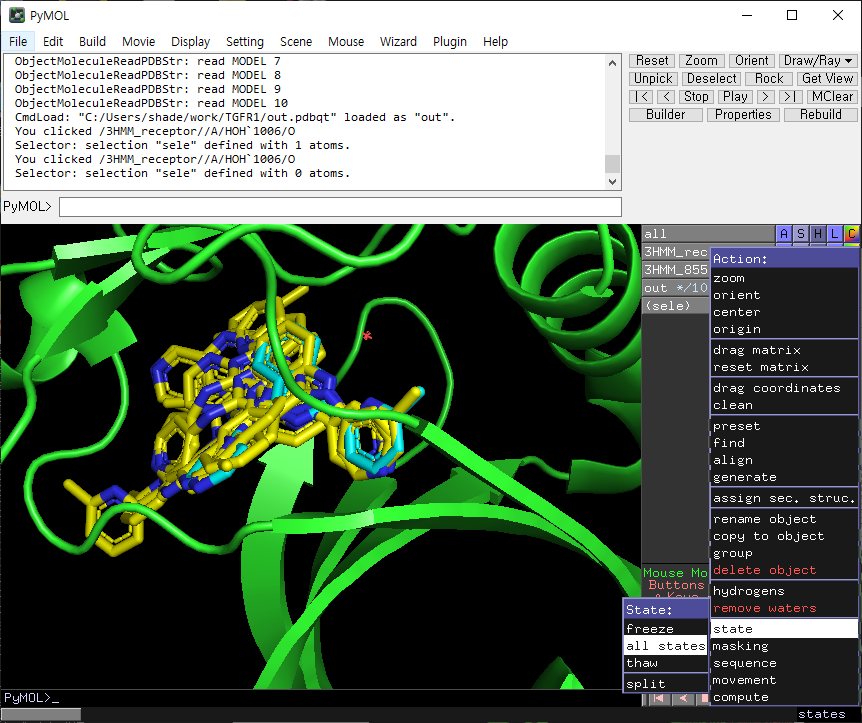This screenshot has width=862, height=723.
Task: Expand the find submenu in Action menu
Action: pyautogui.click(x=784, y=443)
